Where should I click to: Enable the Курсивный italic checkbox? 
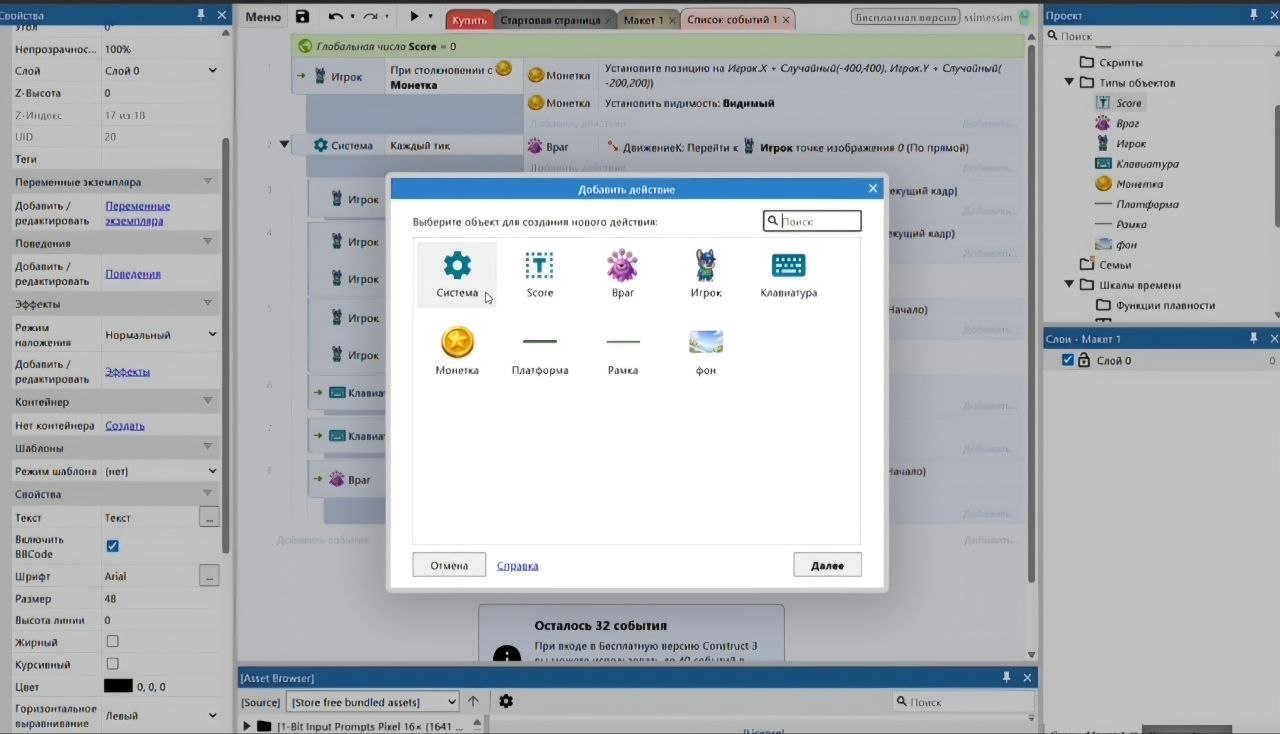click(x=112, y=663)
